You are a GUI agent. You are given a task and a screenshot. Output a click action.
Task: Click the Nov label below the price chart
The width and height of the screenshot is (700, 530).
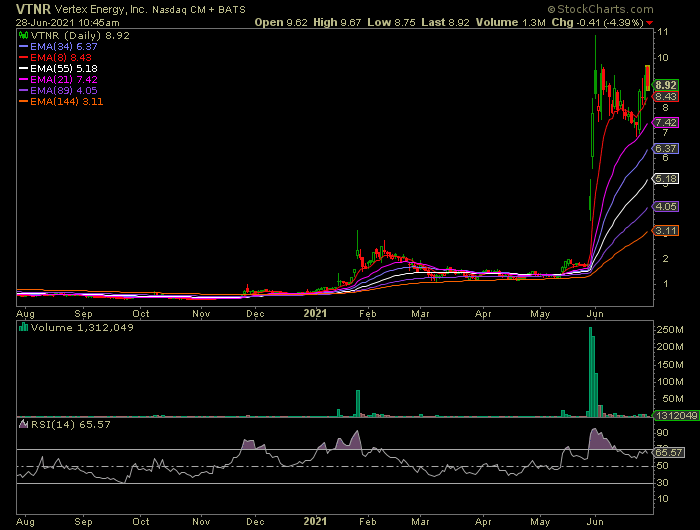201,313
